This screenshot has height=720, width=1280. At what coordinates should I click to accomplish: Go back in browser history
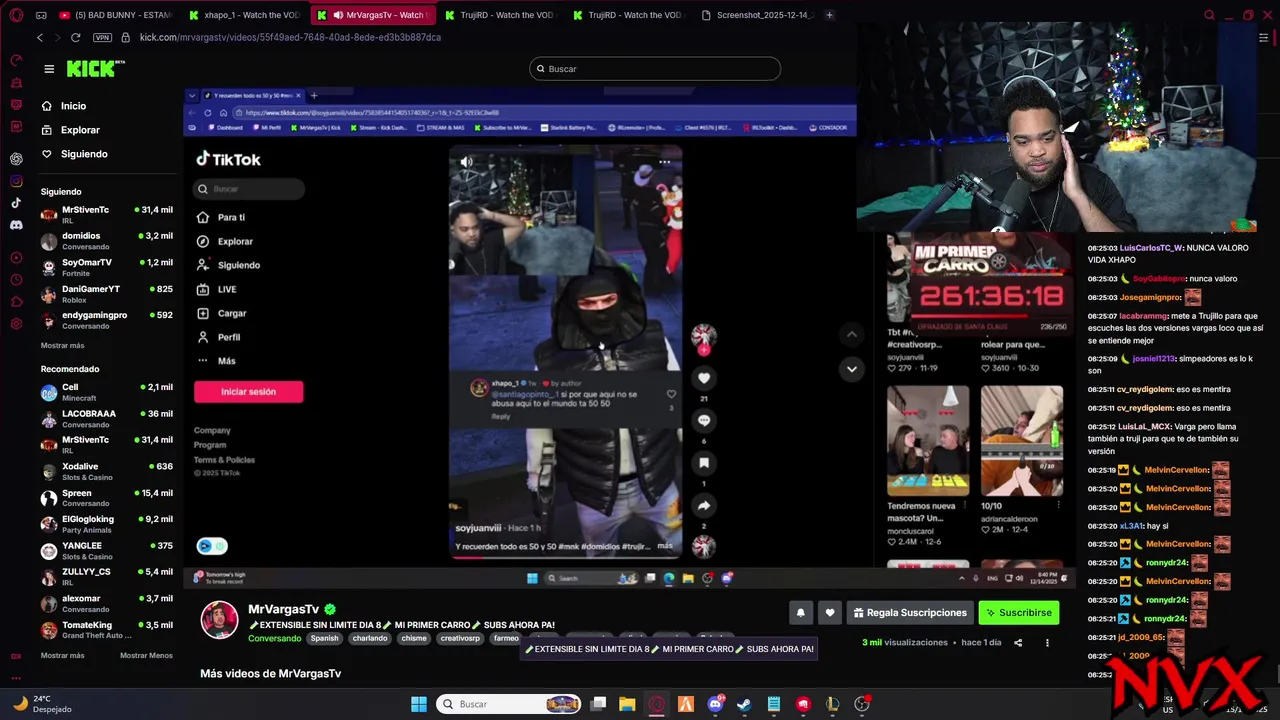pos(40,37)
